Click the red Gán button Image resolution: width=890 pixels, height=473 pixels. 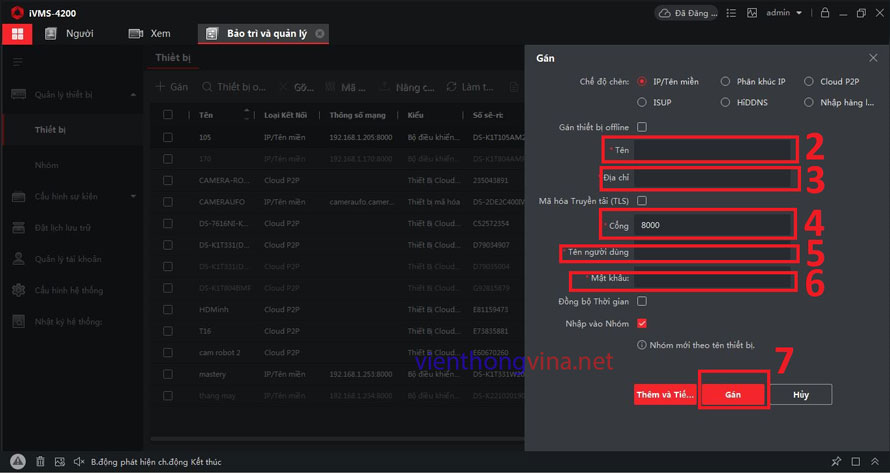(x=733, y=394)
